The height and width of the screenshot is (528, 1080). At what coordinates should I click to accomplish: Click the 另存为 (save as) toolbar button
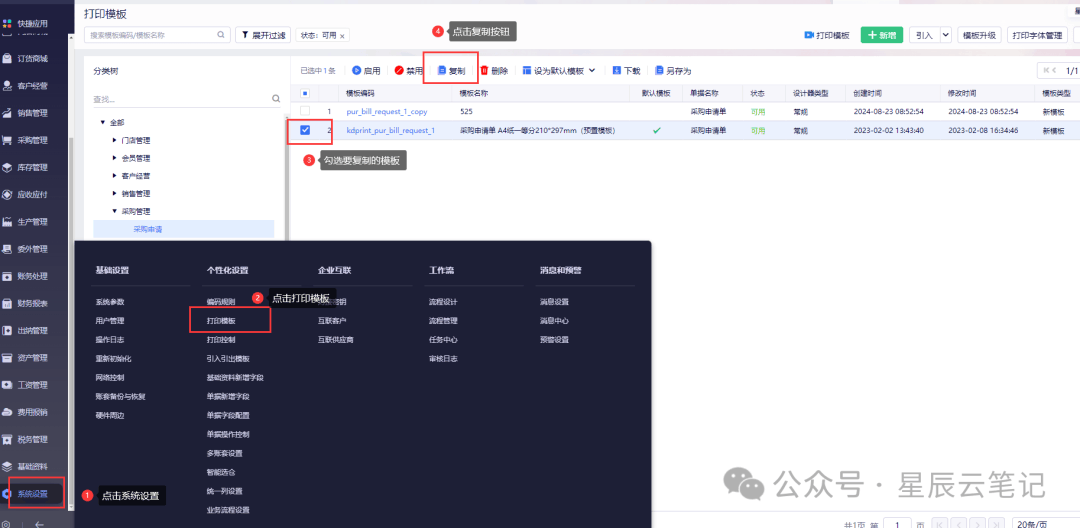pos(672,71)
